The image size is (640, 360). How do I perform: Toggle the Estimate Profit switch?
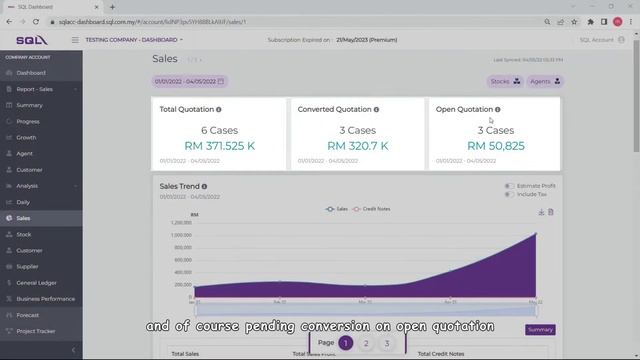[509, 186]
